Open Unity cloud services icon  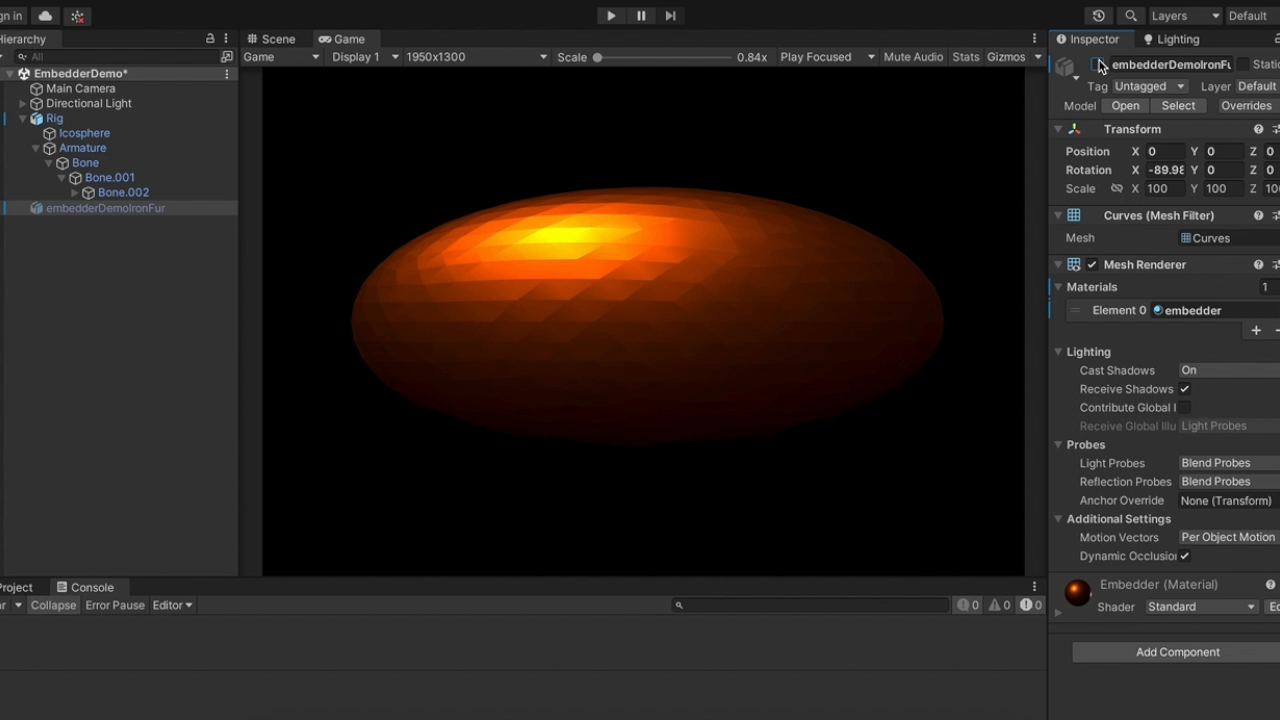pyautogui.click(x=45, y=16)
